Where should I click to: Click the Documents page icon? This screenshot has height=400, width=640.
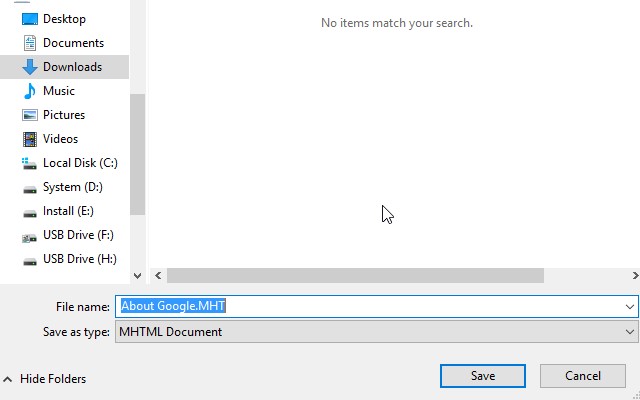pyautogui.click(x=30, y=43)
